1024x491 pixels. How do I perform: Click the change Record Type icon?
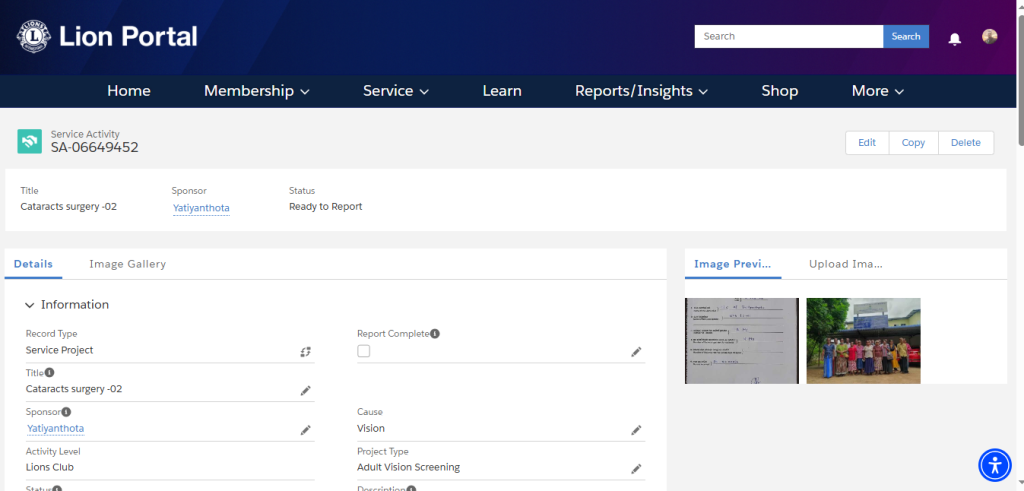[306, 351]
